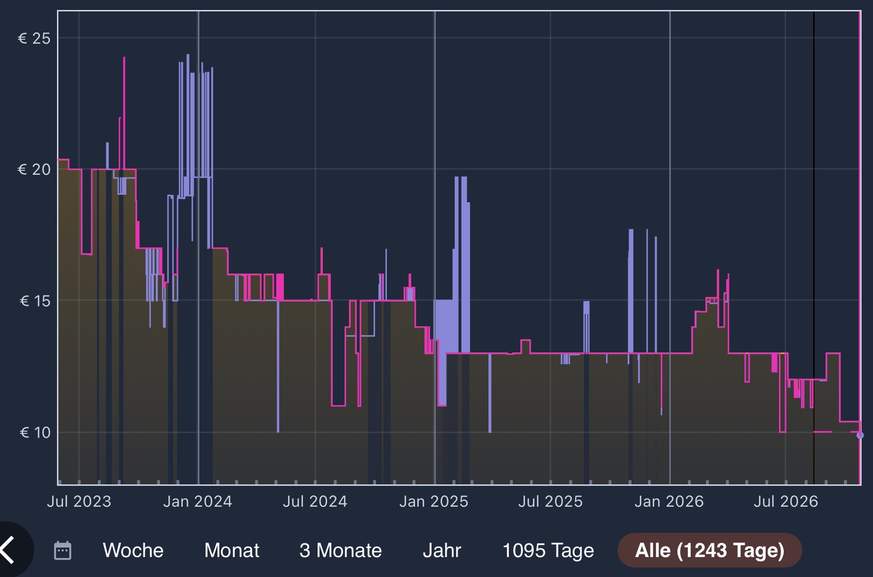
Task: Select the Woche time range
Action: (133, 550)
